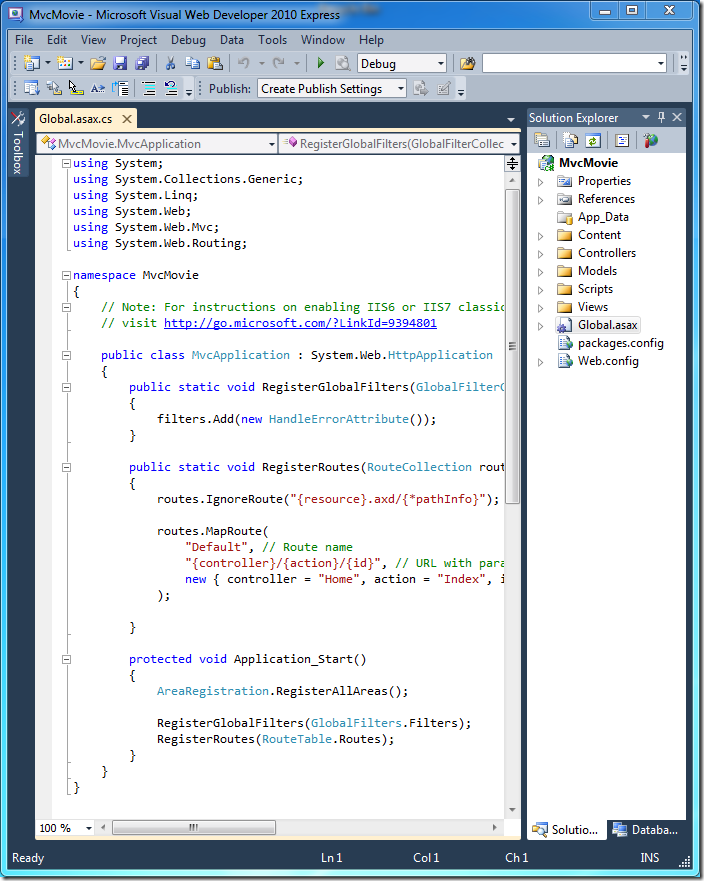This screenshot has height=881, width=704.
Task: Click Properties icon in Solution Explorer toolbar
Action: click(542, 141)
